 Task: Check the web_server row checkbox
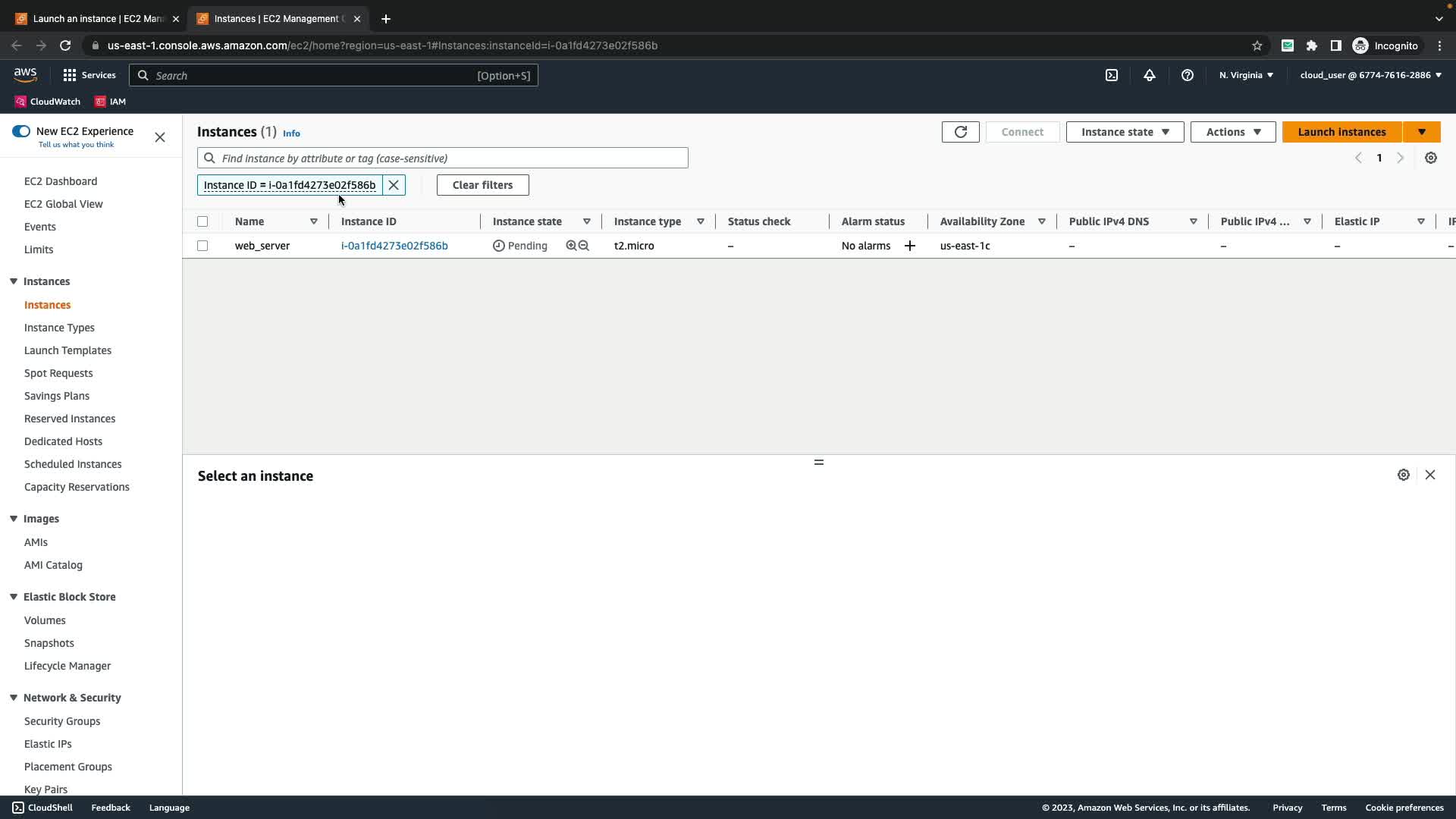pos(202,246)
